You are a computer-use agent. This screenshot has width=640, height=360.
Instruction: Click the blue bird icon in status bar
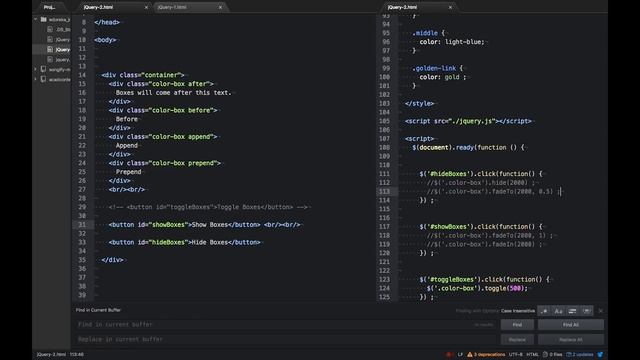pos(600,354)
